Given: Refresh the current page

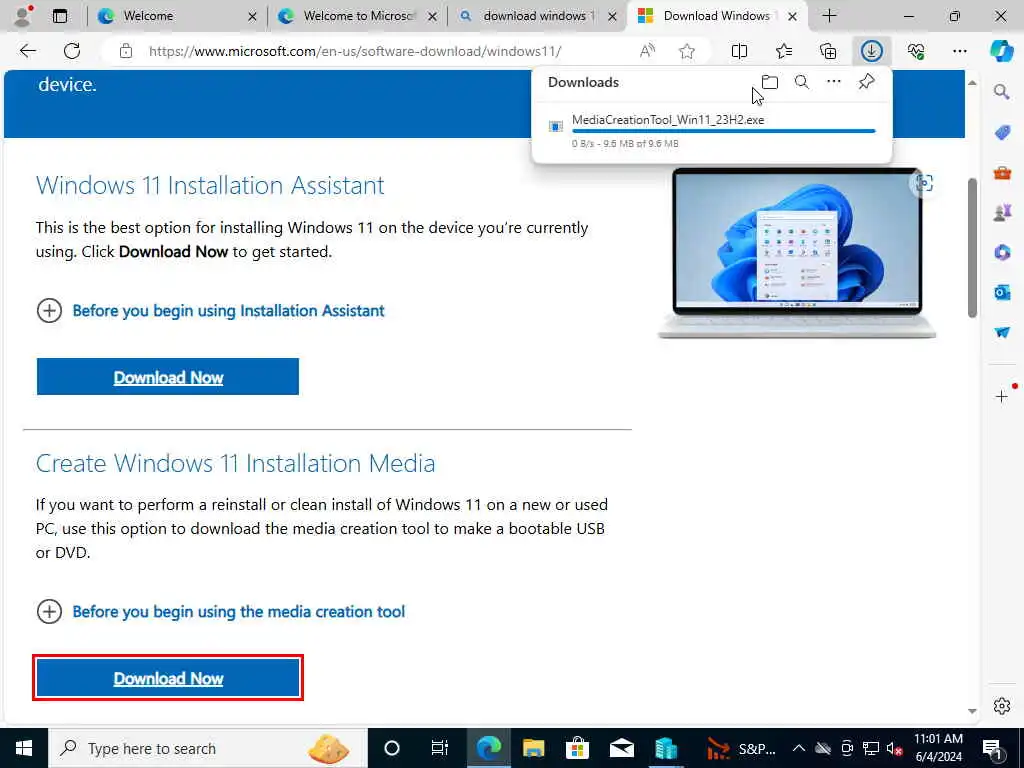Looking at the screenshot, I should [72, 51].
